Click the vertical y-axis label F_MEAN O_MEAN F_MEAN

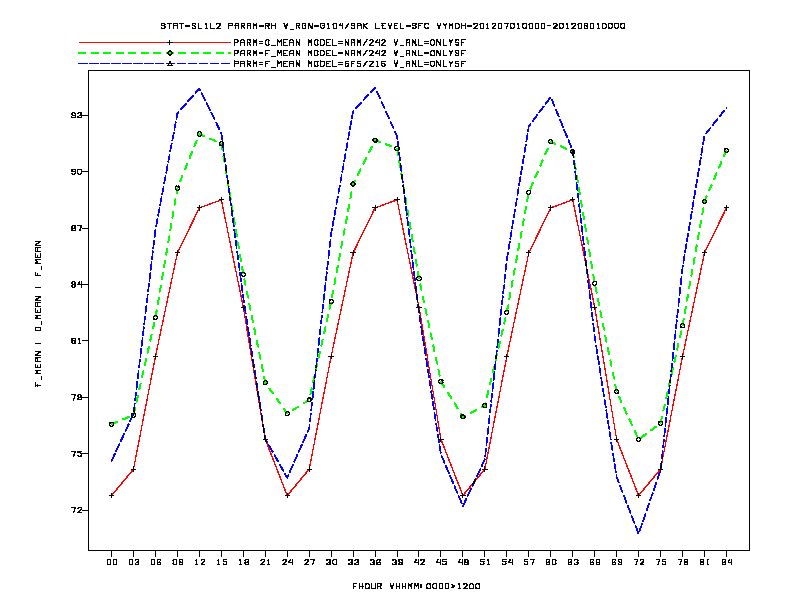[38, 314]
